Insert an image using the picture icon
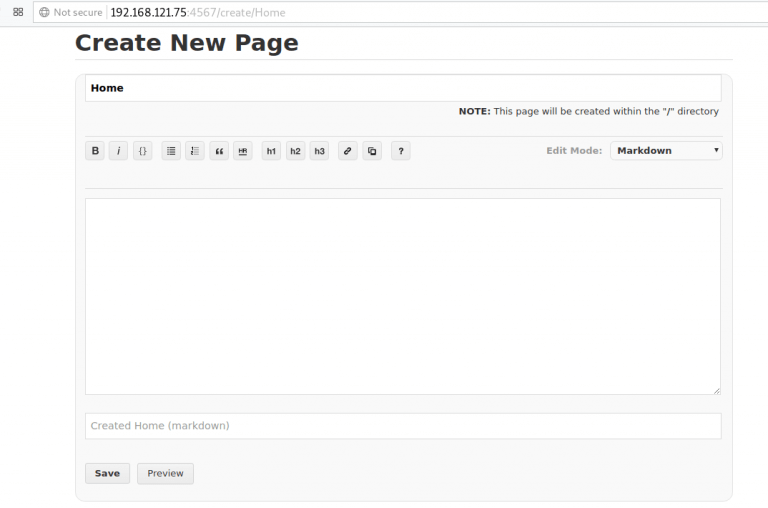The image size is (768, 508). coord(372,151)
